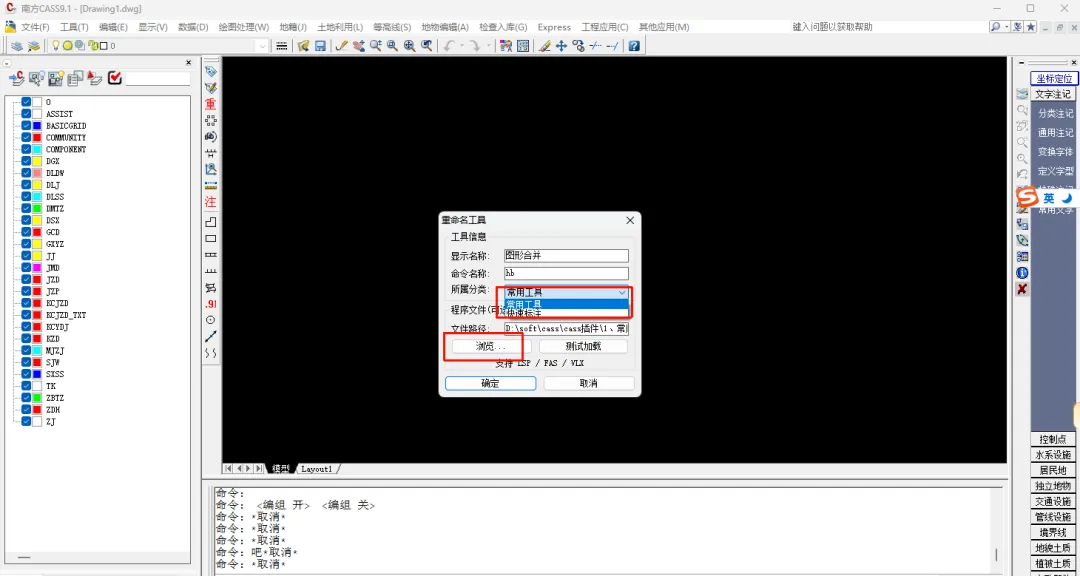This screenshot has height=576, width=1080.
Task: Open the 控制点 category in right panel
Action: [x=1053, y=439]
